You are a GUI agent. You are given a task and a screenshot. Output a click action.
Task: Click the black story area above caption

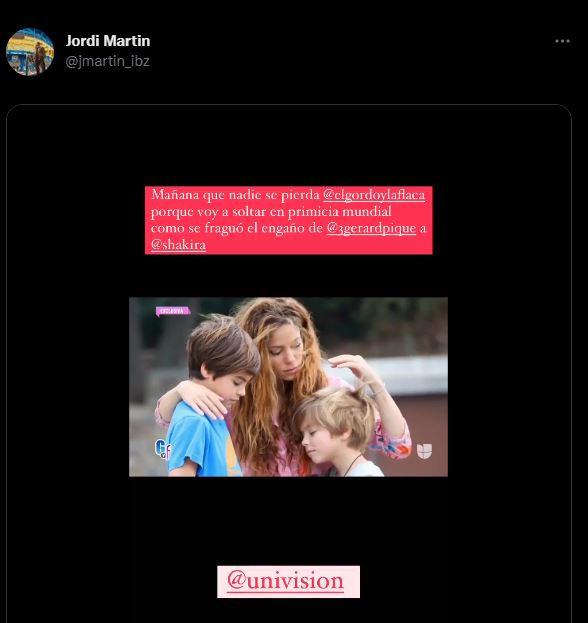pyautogui.click(x=288, y=145)
